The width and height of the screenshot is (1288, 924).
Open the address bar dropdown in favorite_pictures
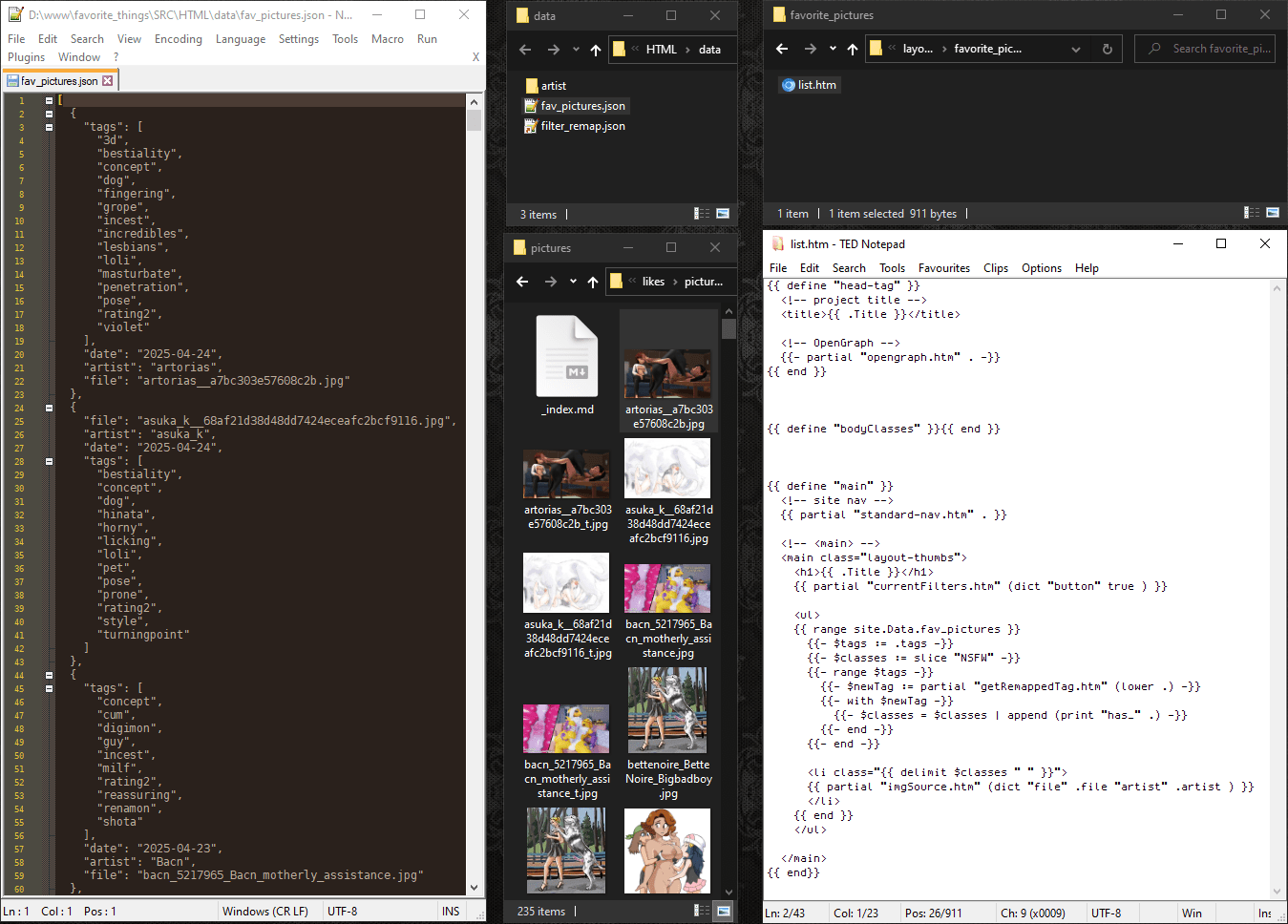pos(1076,49)
